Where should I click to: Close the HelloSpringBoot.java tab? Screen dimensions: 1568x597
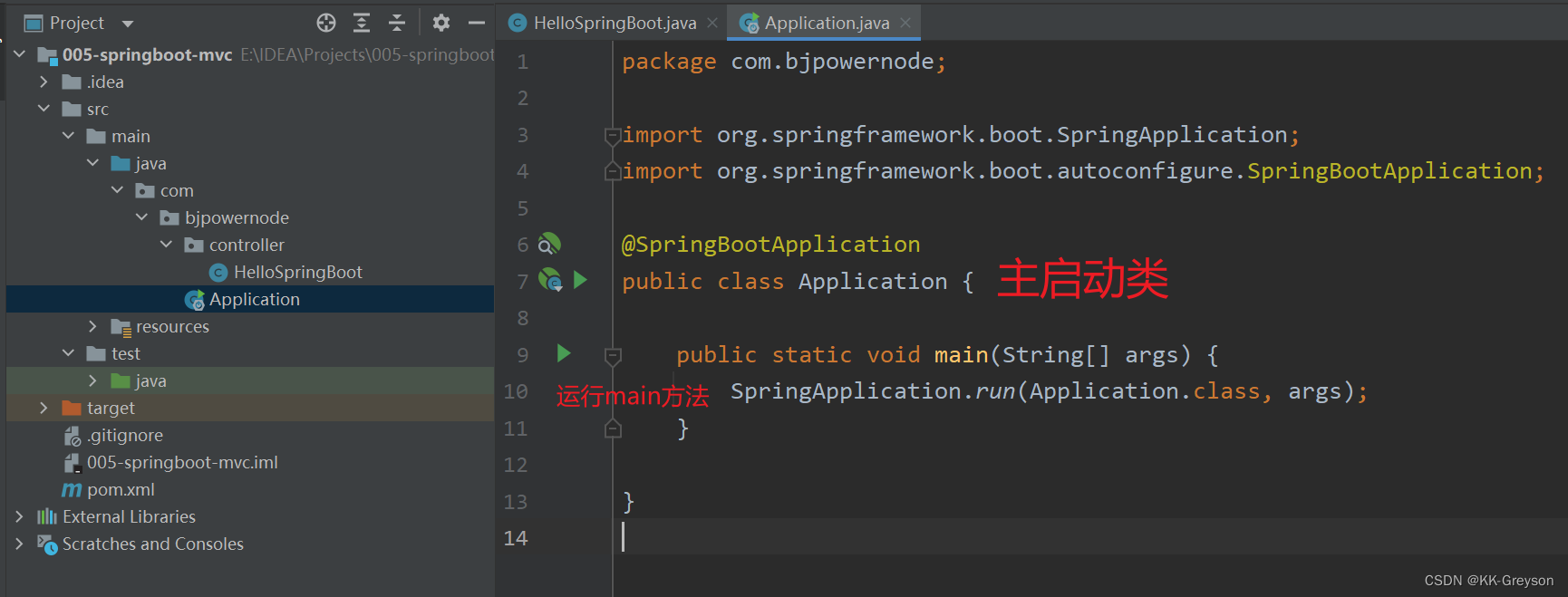point(712,23)
